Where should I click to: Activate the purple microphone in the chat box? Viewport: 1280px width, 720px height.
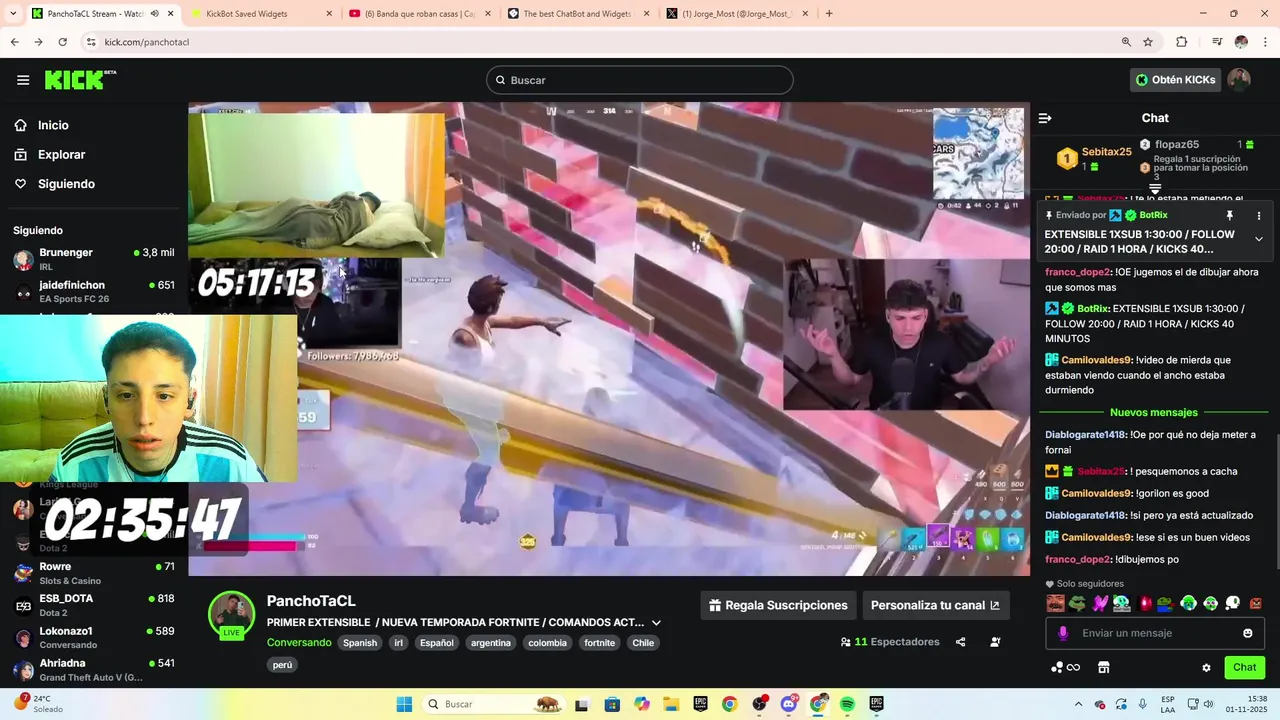[x=1063, y=633]
